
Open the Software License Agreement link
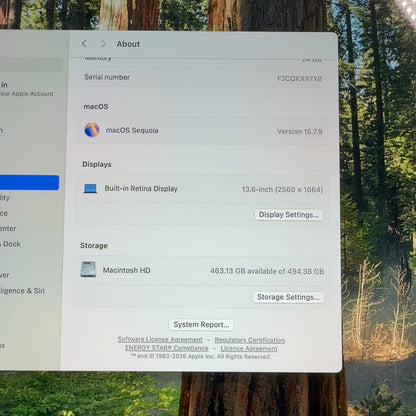click(160, 339)
